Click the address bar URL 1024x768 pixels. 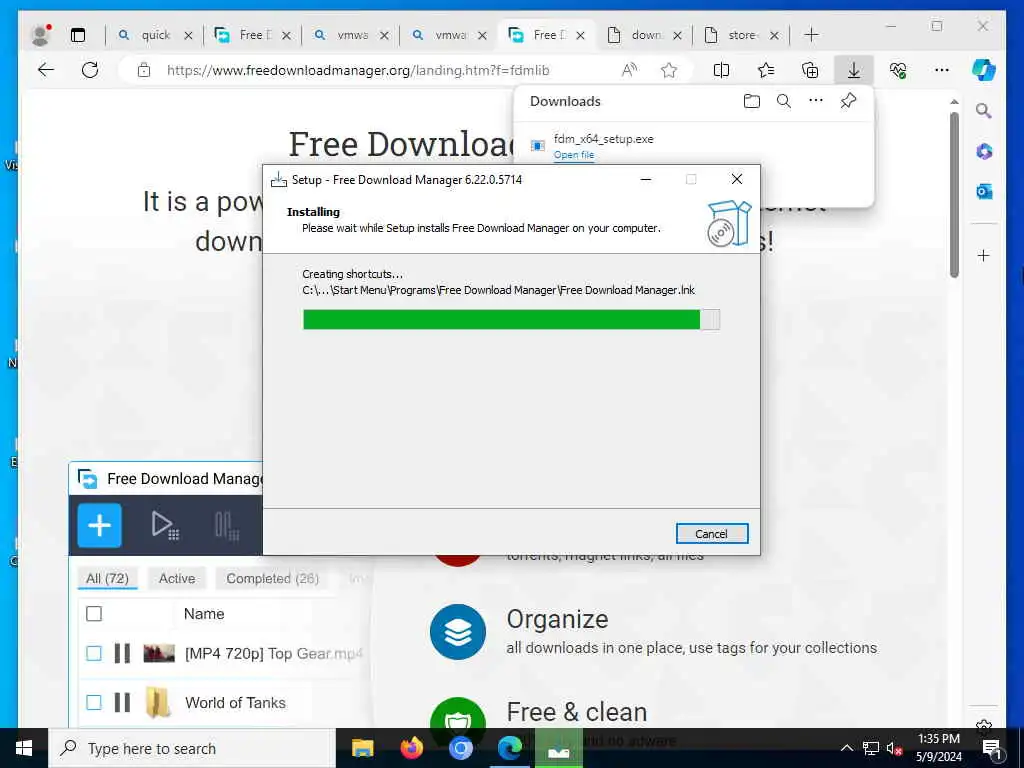tap(358, 70)
